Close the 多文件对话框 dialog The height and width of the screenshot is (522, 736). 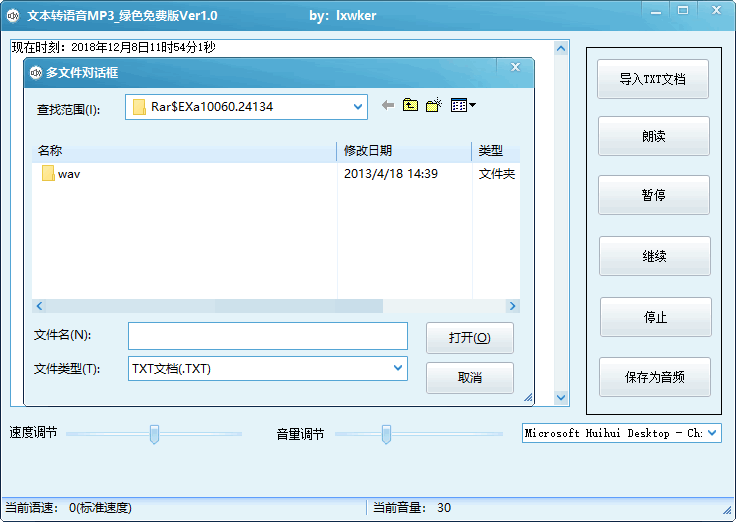click(x=515, y=67)
